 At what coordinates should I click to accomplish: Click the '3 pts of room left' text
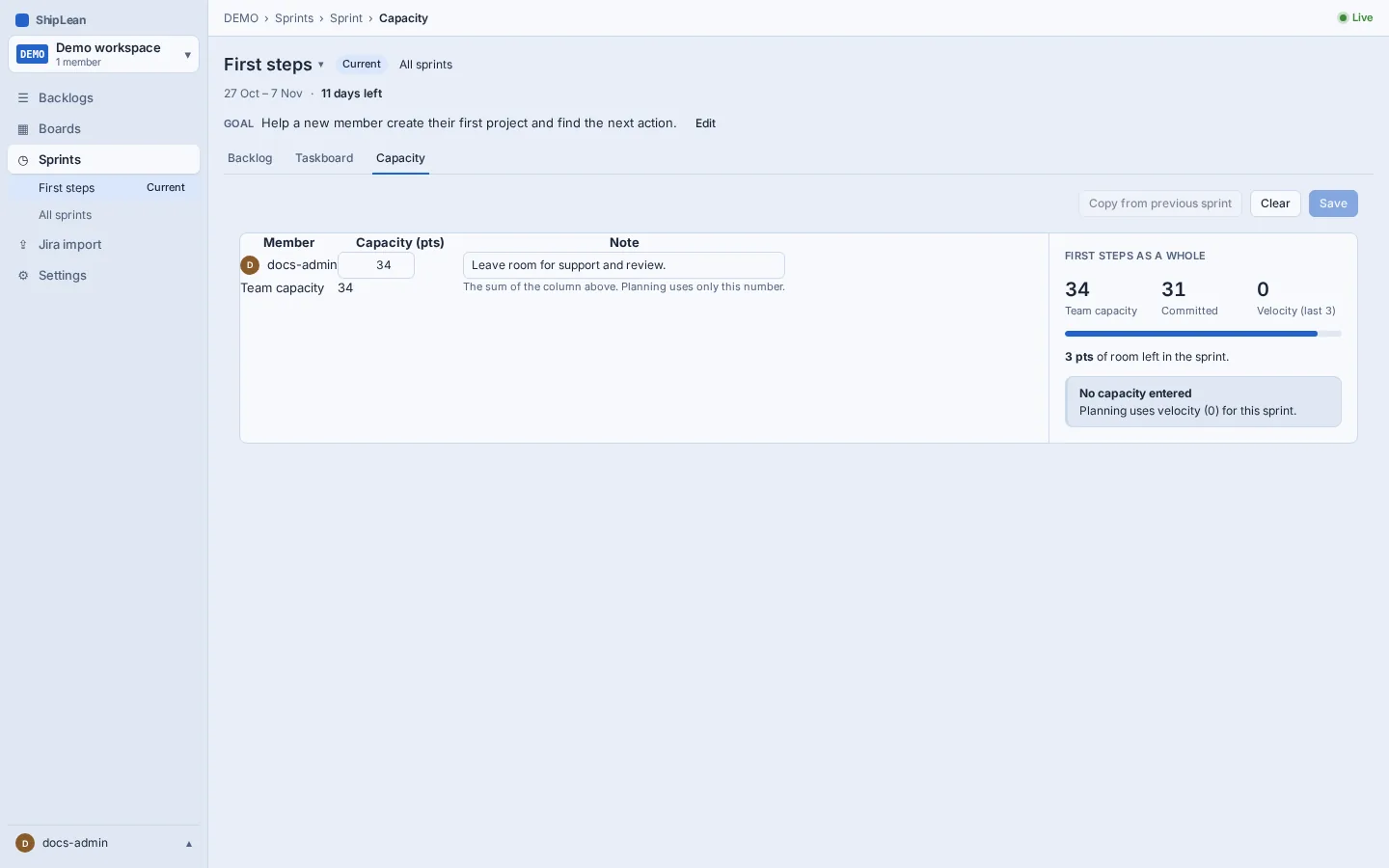1147,357
